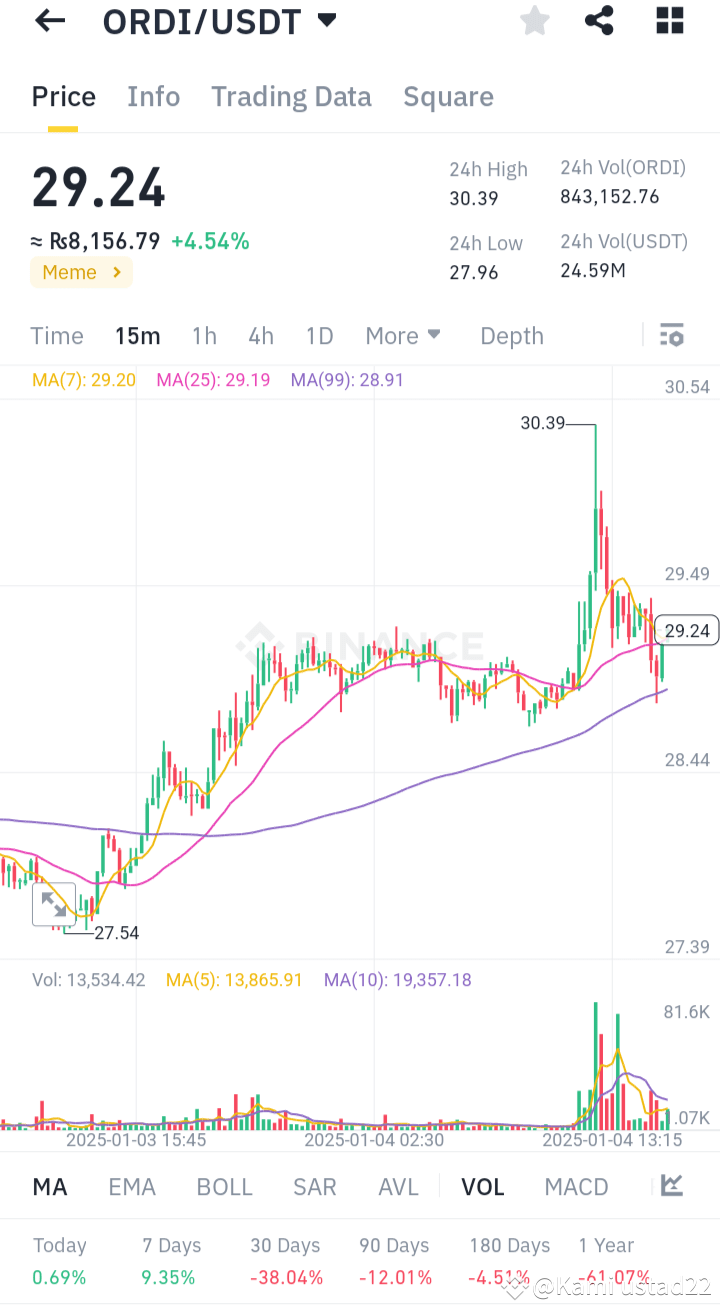Open the Meme category tag
Viewport: 720px width, 1309px height.
81,271
